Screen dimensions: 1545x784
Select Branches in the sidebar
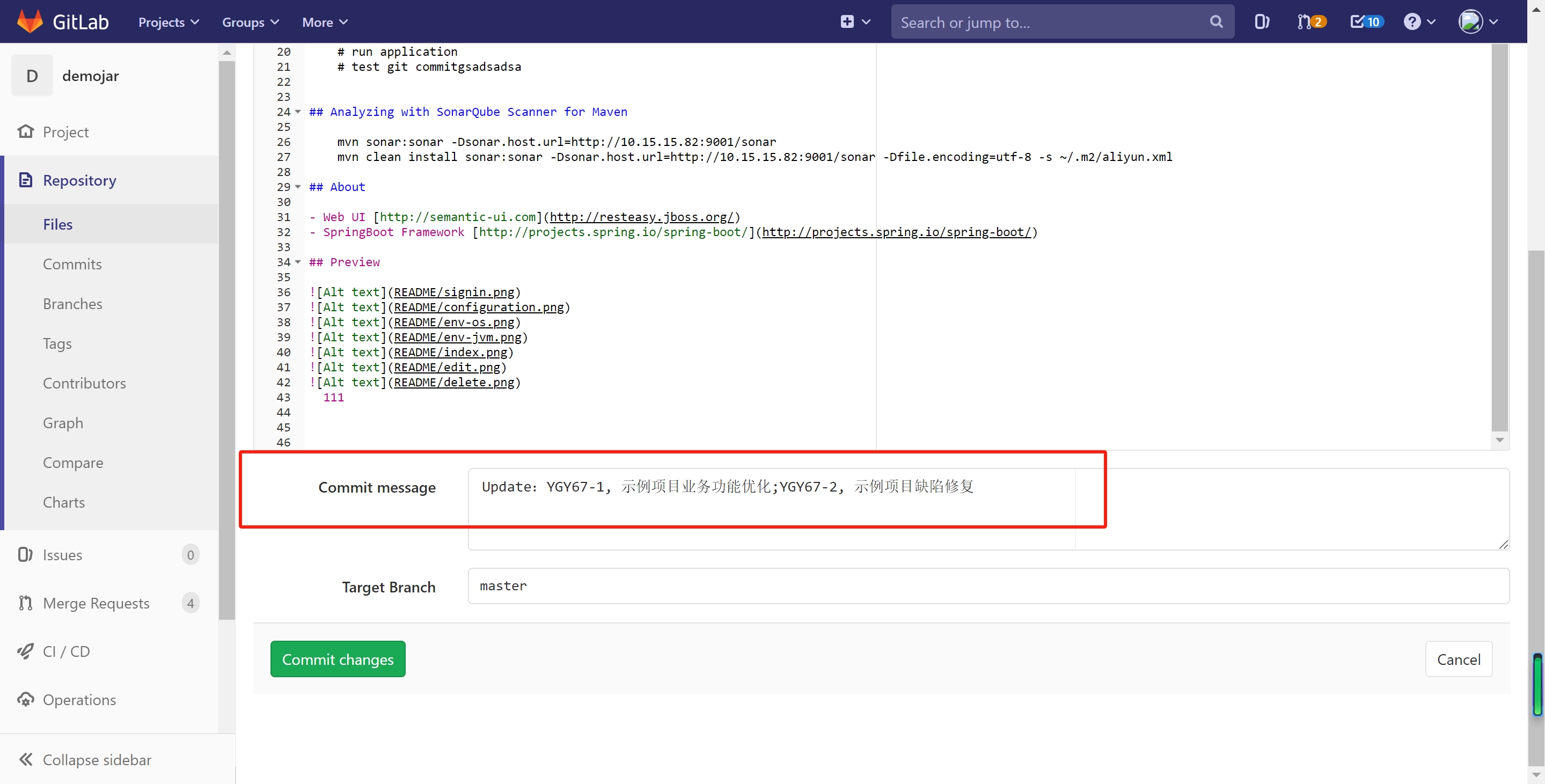point(72,304)
